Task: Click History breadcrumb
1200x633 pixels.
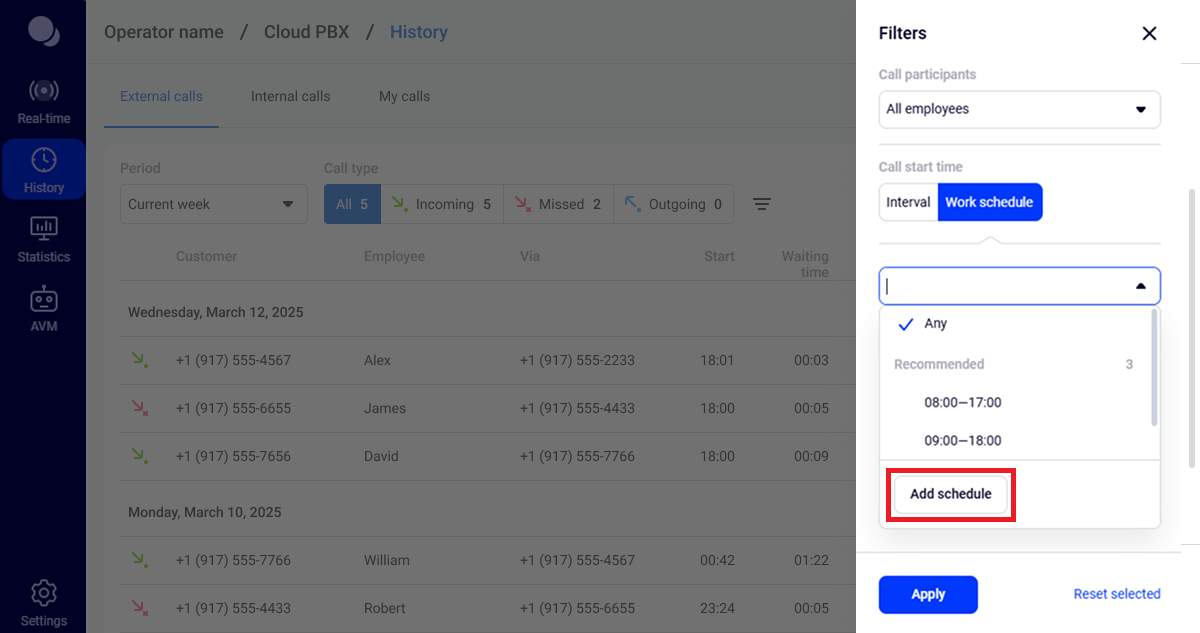Action: 419,32
